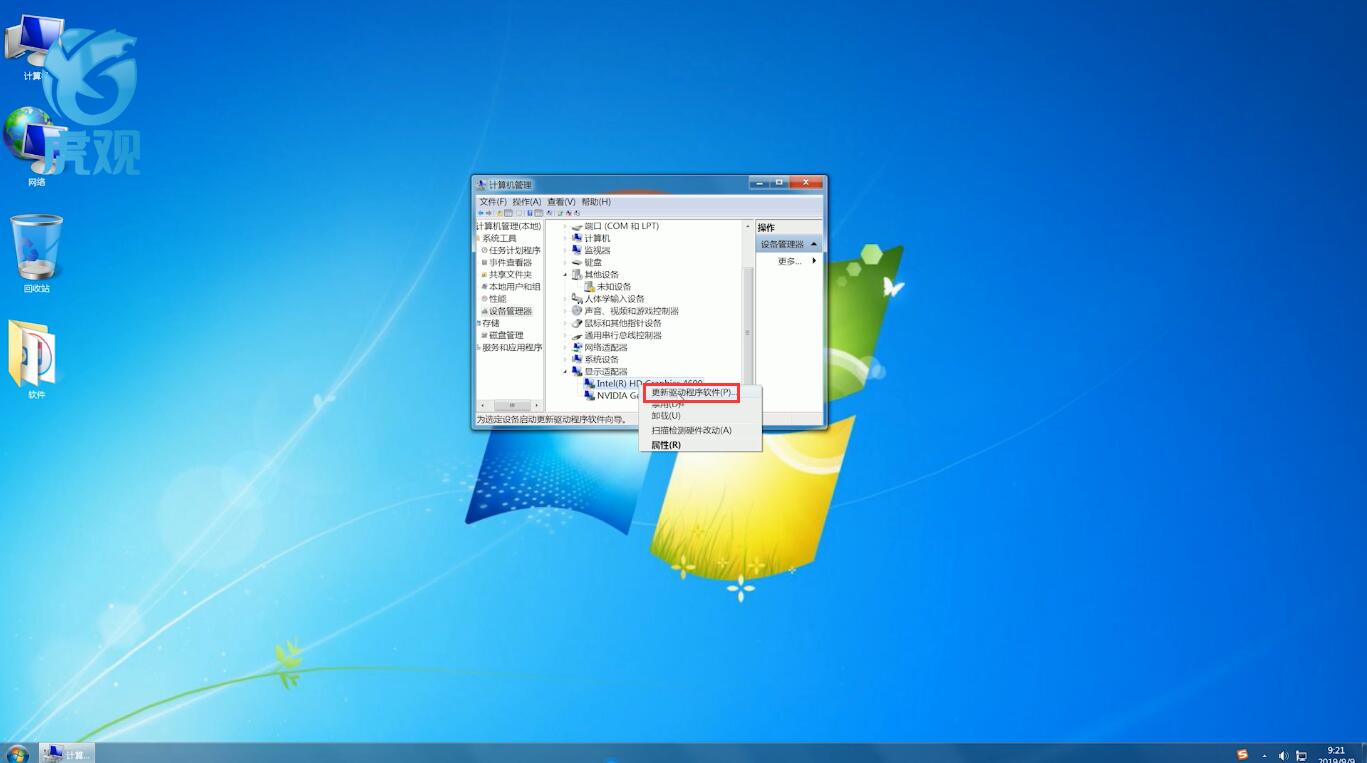Select 设备管理器 in the left tree

click(x=510, y=311)
